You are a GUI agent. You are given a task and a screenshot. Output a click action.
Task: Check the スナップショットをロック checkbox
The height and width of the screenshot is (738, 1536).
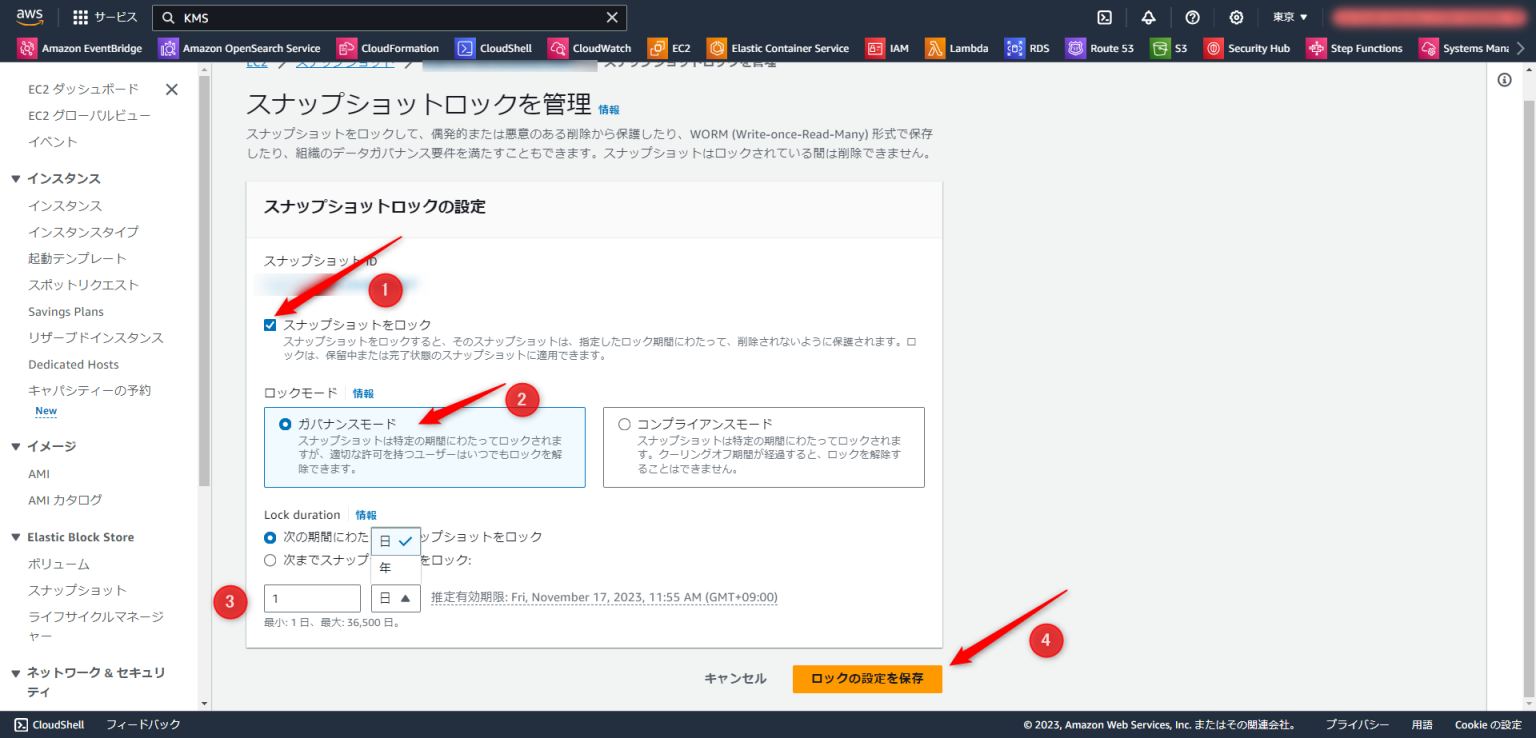point(270,324)
